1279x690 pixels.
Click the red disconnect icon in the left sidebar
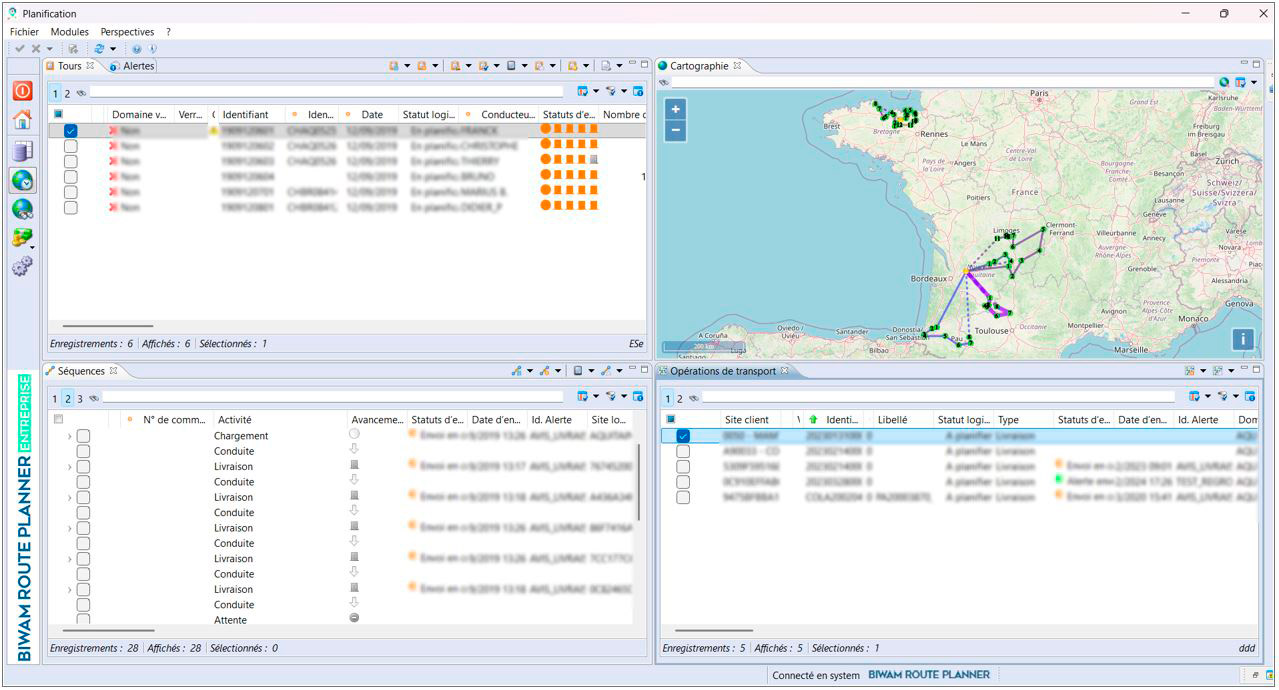point(22,92)
